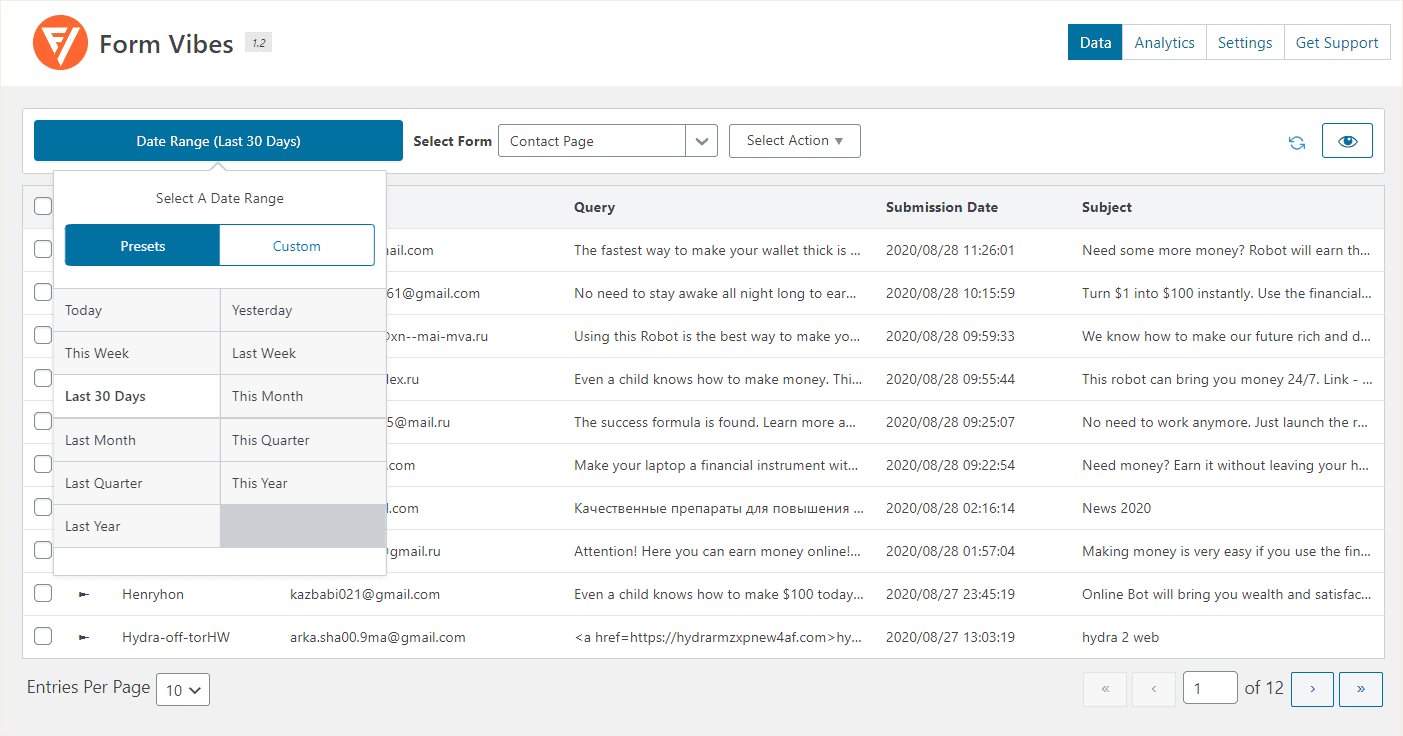Click the refresh data icon

coord(1297,142)
